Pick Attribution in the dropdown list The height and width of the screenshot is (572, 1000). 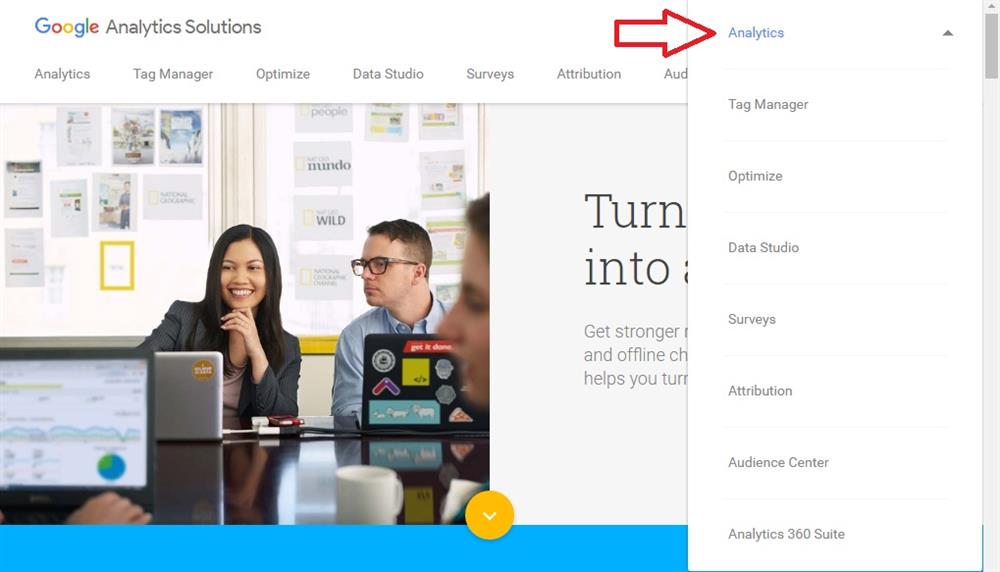click(x=760, y=391)
